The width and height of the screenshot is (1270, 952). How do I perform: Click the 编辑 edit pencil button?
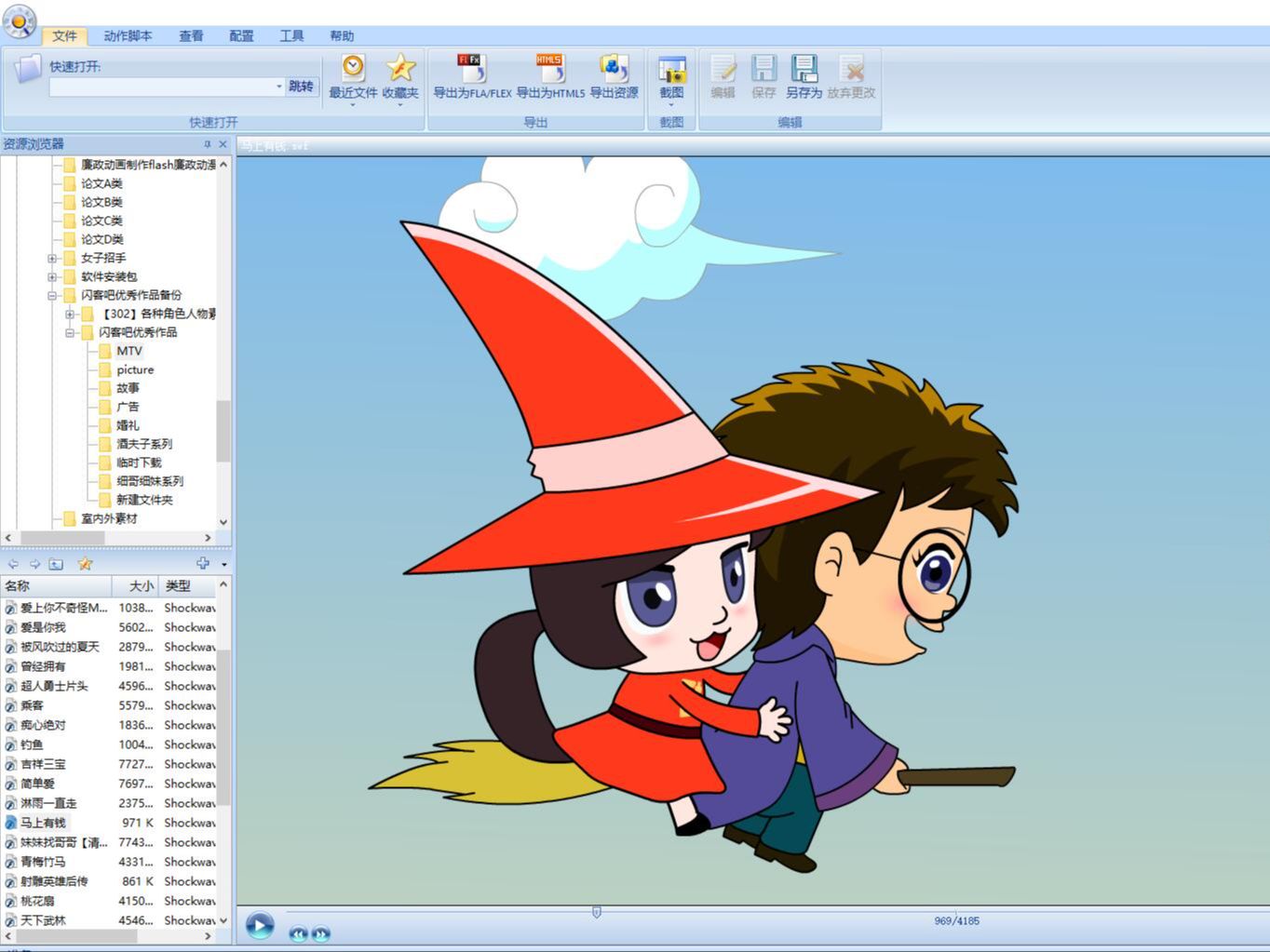723,77
